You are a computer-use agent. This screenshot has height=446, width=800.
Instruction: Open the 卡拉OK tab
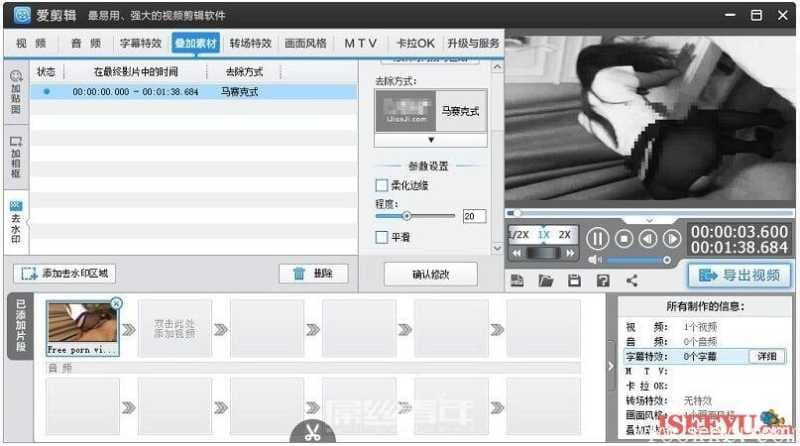[x=415, y=43]
